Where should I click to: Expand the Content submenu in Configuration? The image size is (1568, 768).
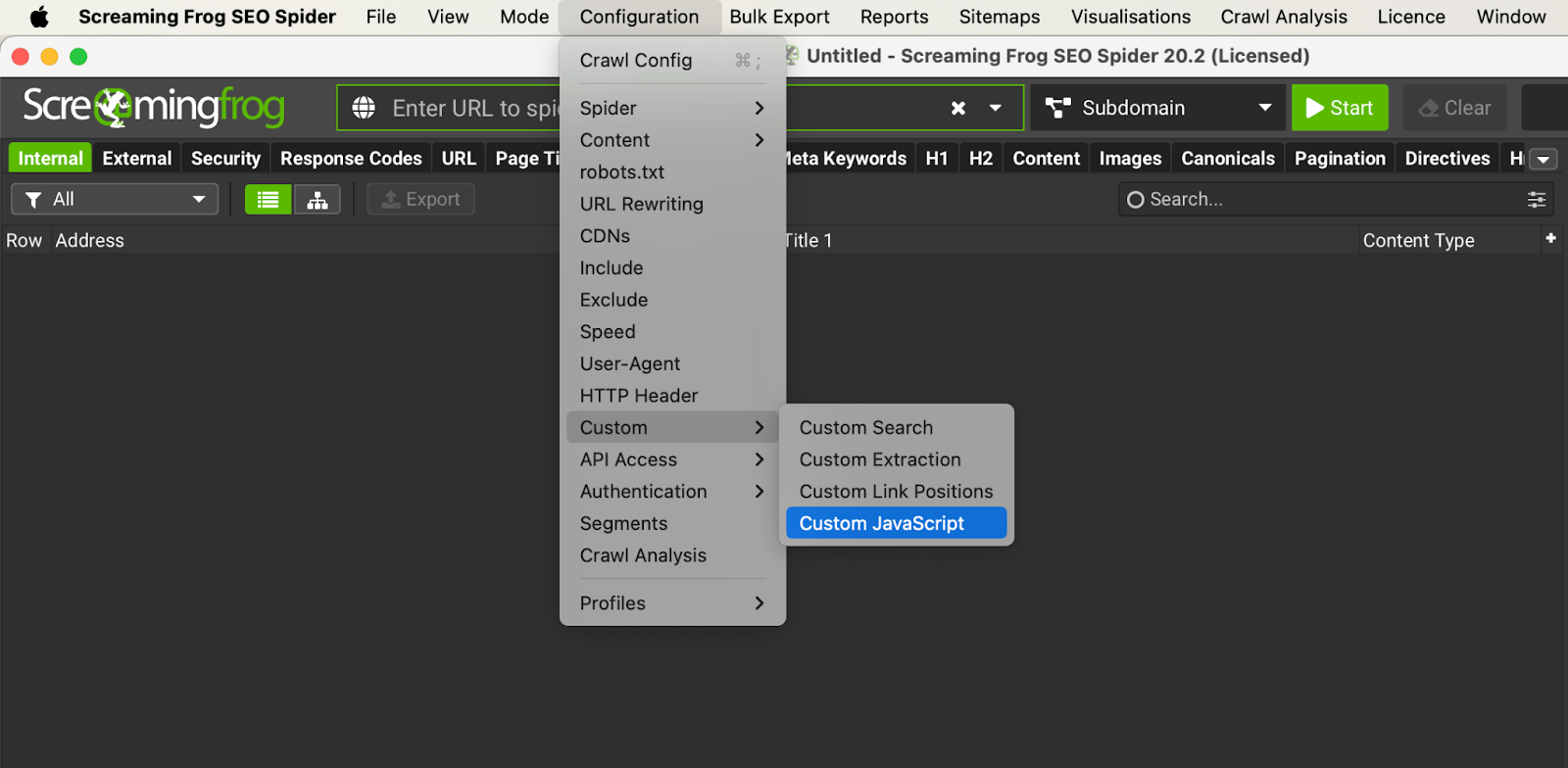click(x=672, y=140)
